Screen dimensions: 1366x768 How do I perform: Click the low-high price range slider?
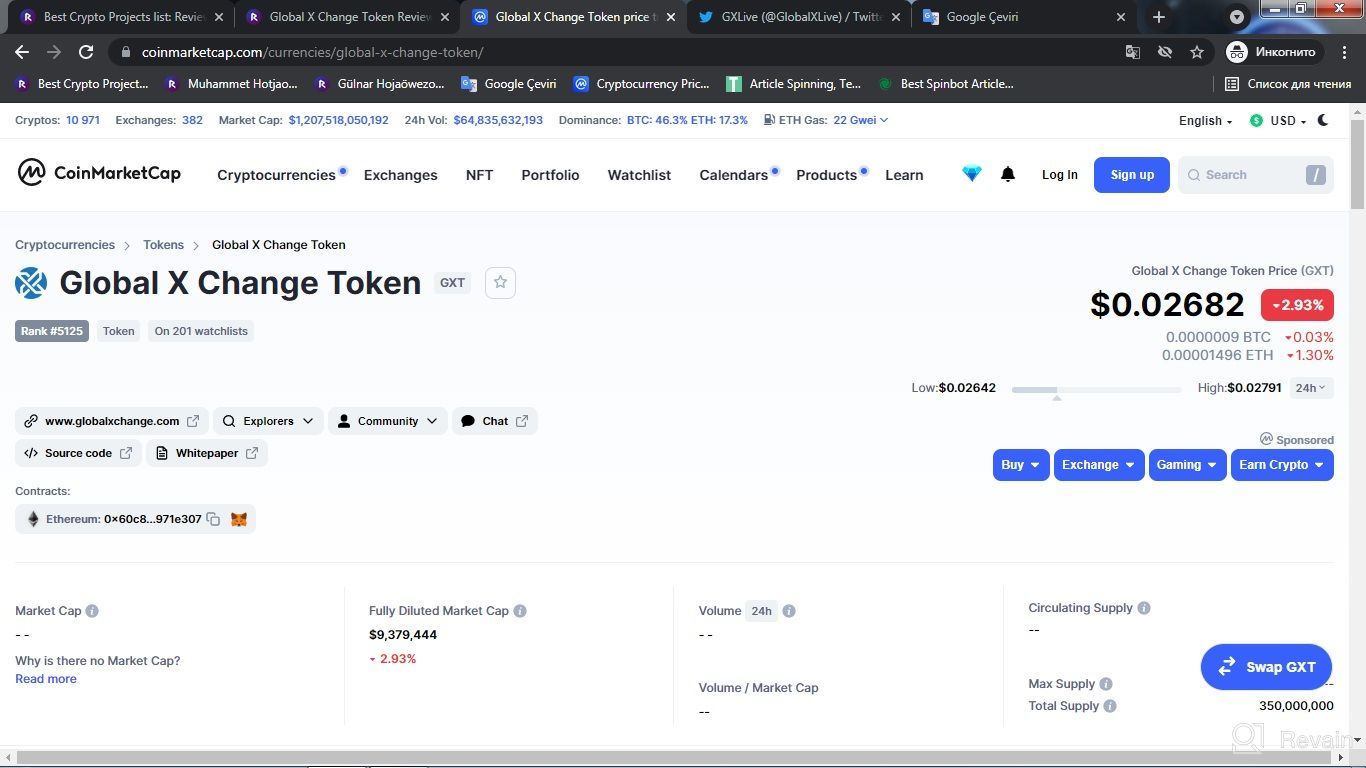(x=1096, y=389)
